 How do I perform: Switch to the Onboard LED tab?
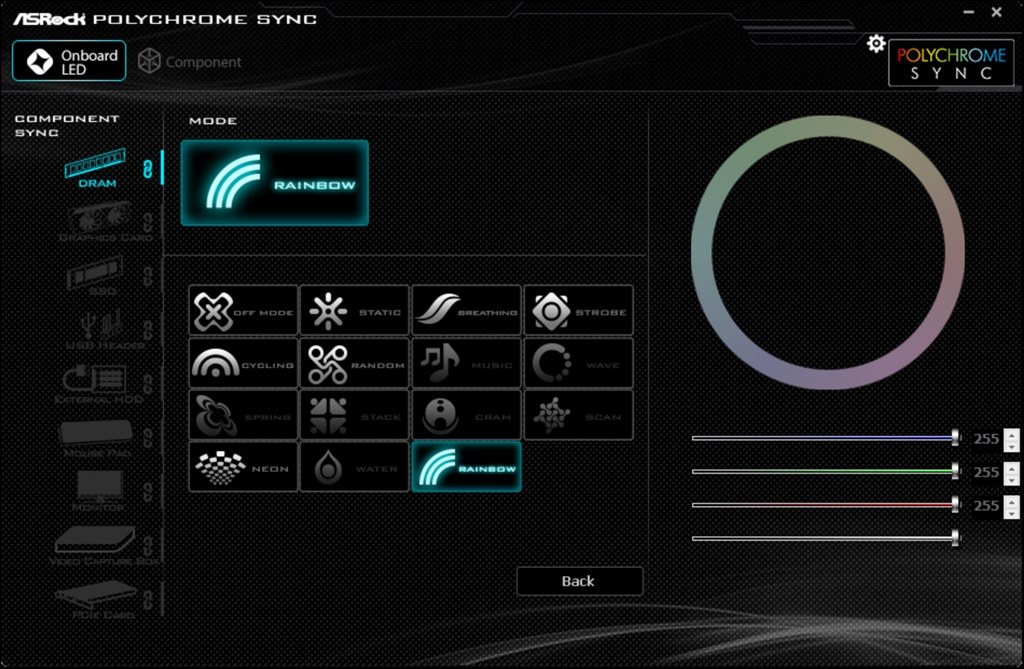tap(69, 61)
